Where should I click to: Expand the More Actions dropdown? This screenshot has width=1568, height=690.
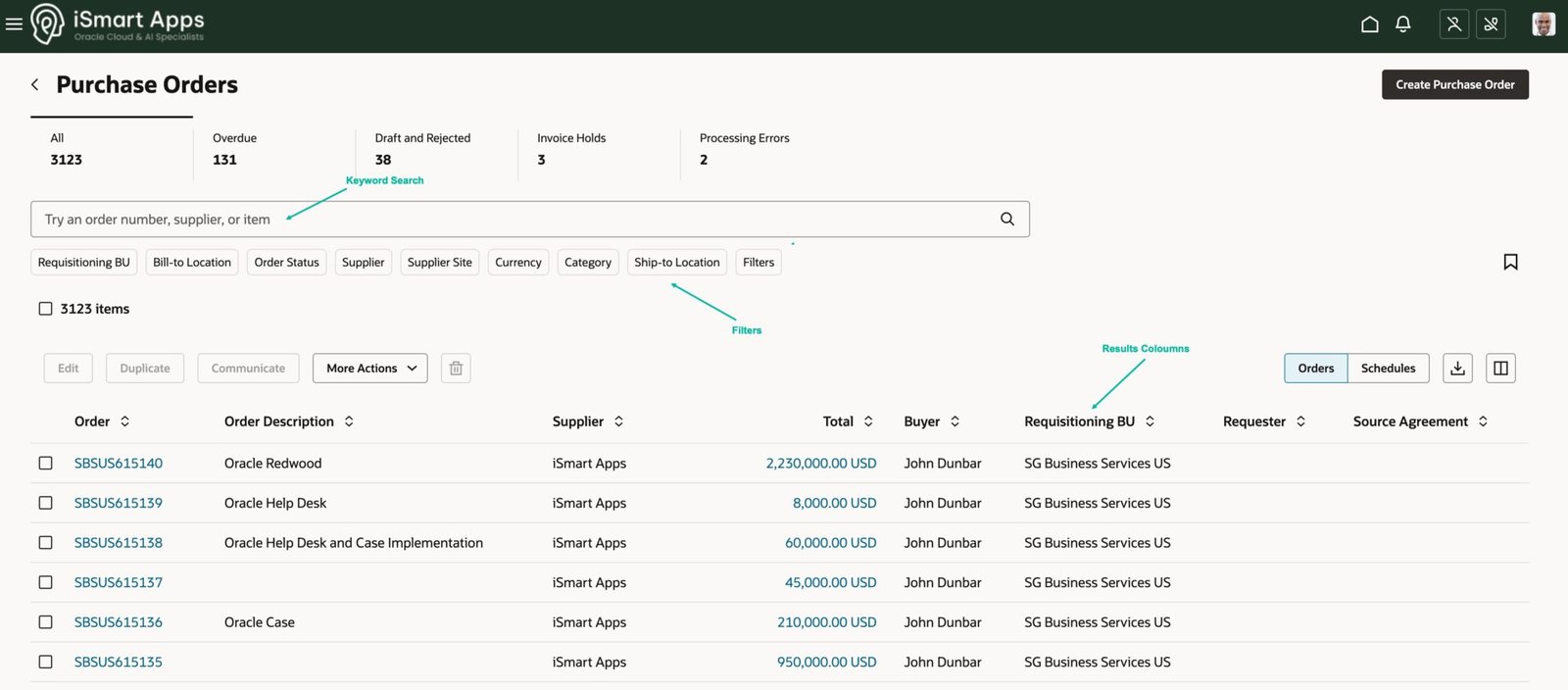(x=370, y=369)
